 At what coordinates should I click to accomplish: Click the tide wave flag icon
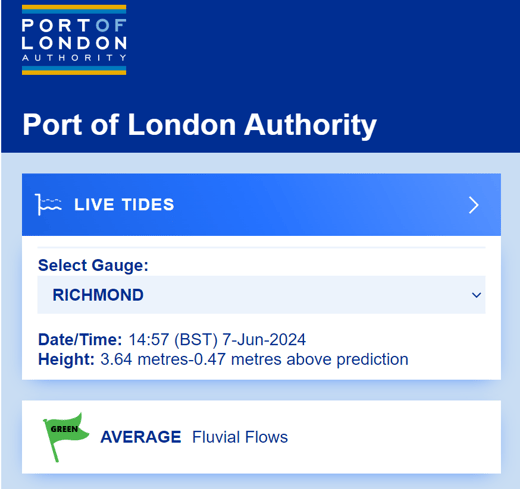click(48, 205)
